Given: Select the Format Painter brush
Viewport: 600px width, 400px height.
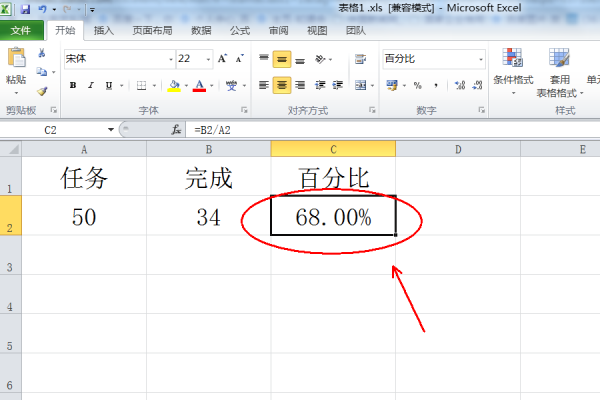Looking at the screenshot, I should click(42, 91).
